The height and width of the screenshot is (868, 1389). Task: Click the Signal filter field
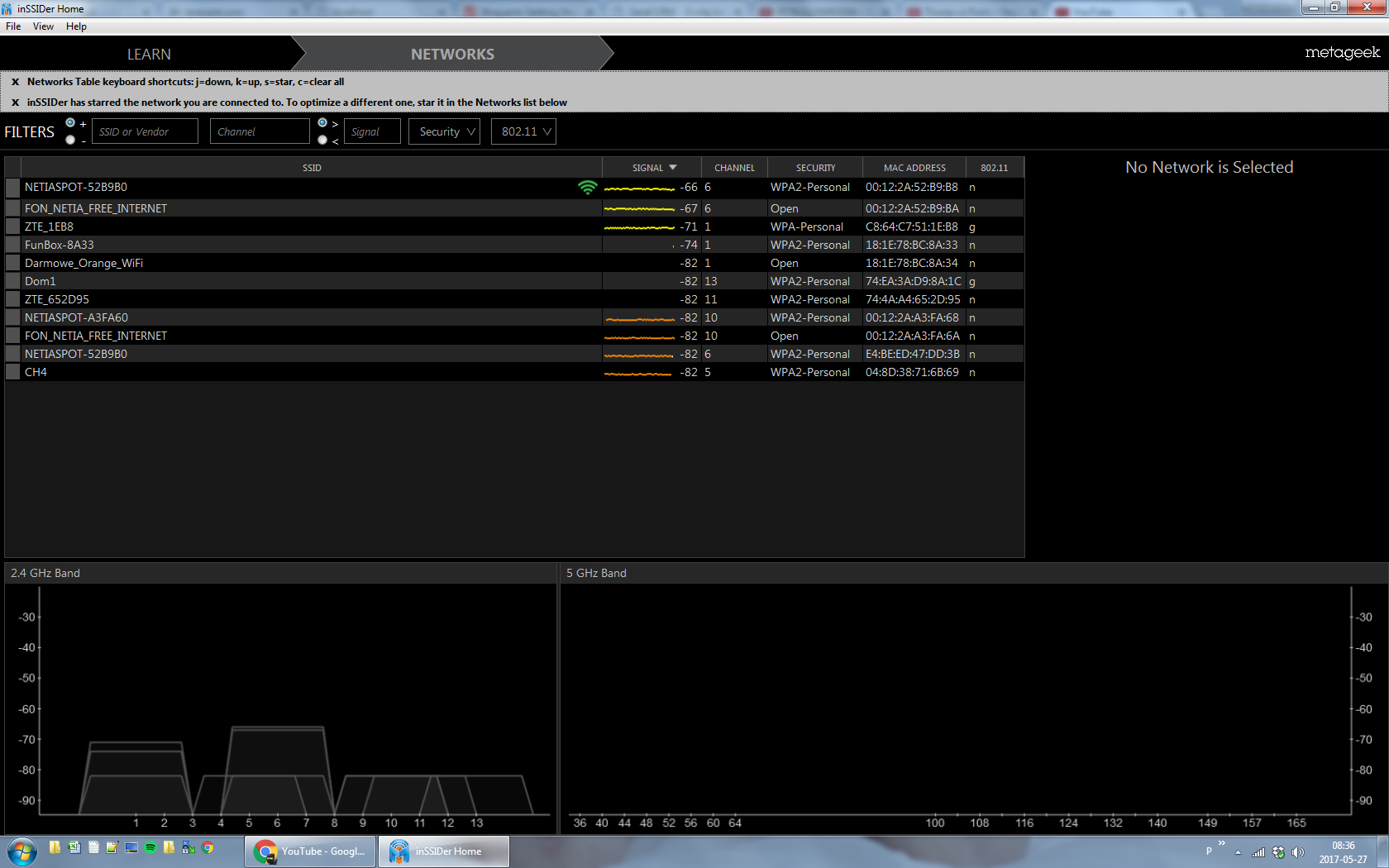pos(372,131)
